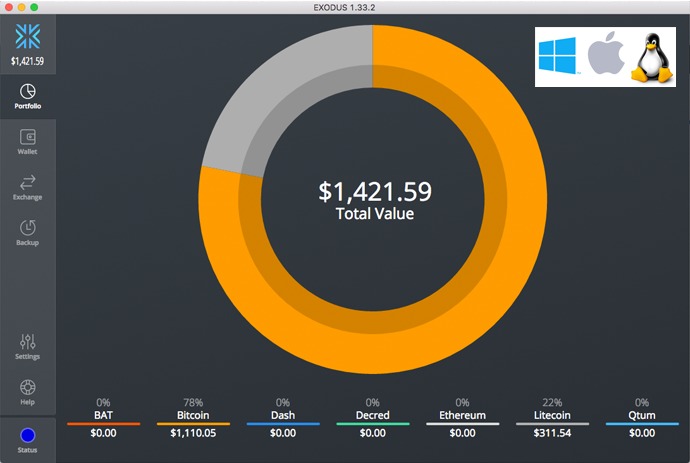Image resolution: width=690 pixels, height=463 pixels.
Task: Click the $1,421.59 Total Value center text
Action: click(x=375, y=200)
